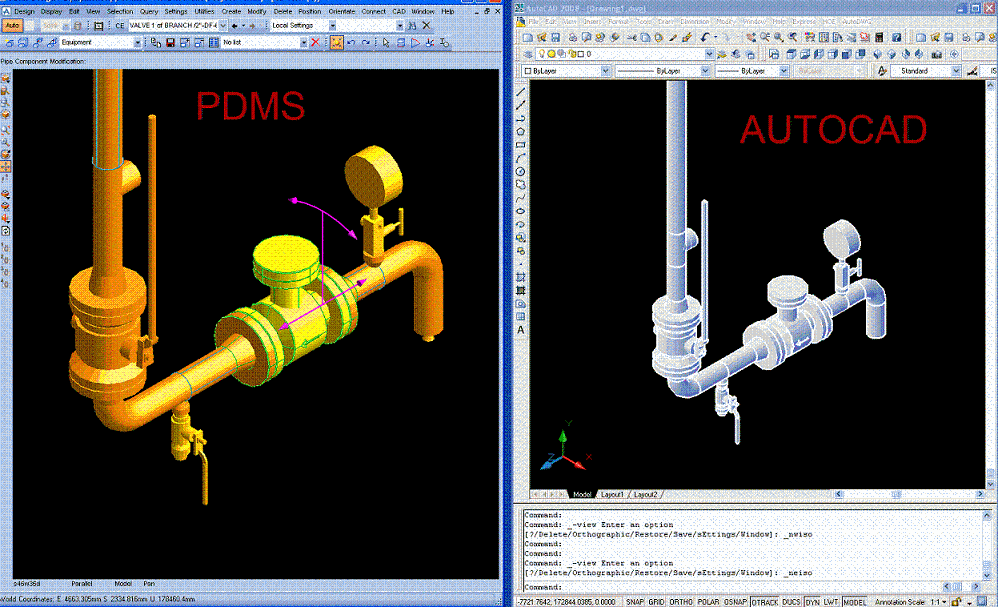The height and width of the screenshot is (607, 998).
Task: Click the back arrow next to CE field
Action: click(235, 25)
